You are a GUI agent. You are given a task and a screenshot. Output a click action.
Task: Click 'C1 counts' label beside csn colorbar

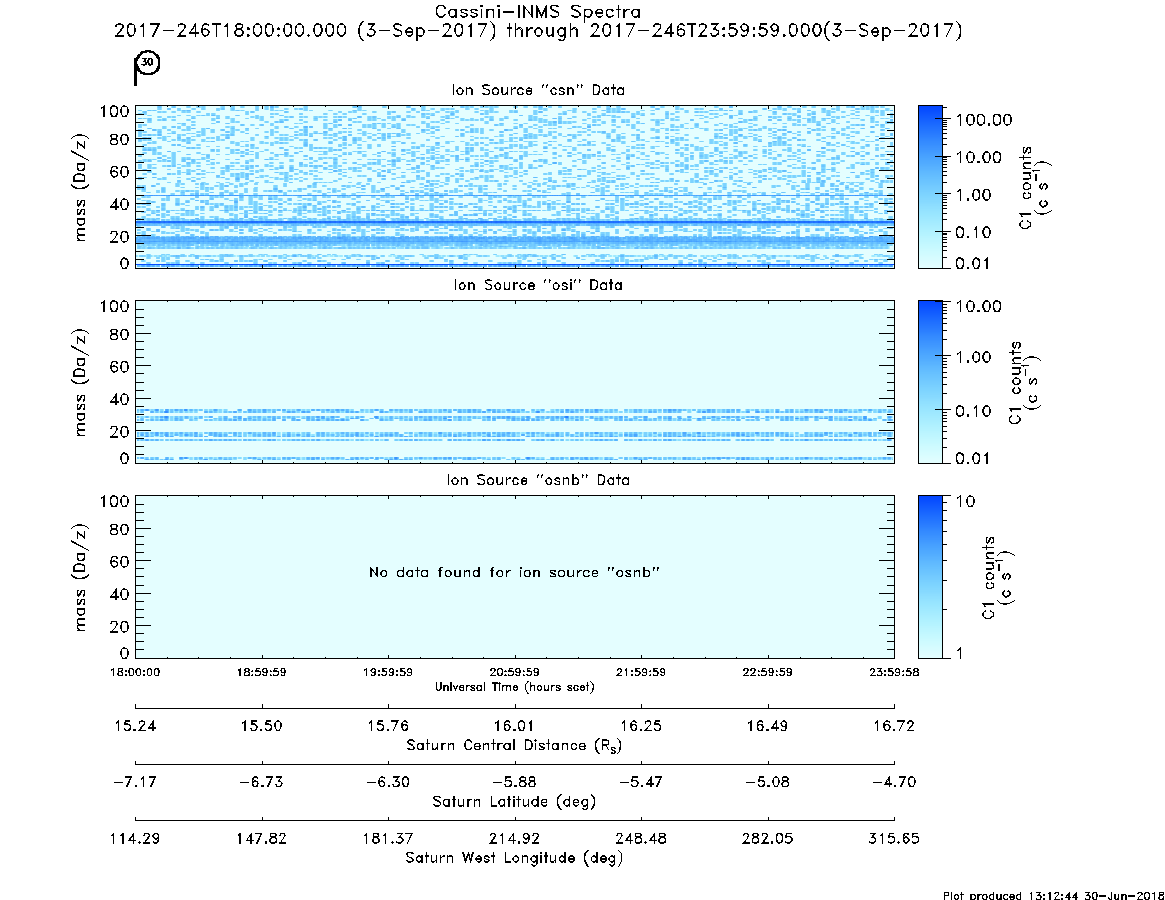tap(1025, 187)
